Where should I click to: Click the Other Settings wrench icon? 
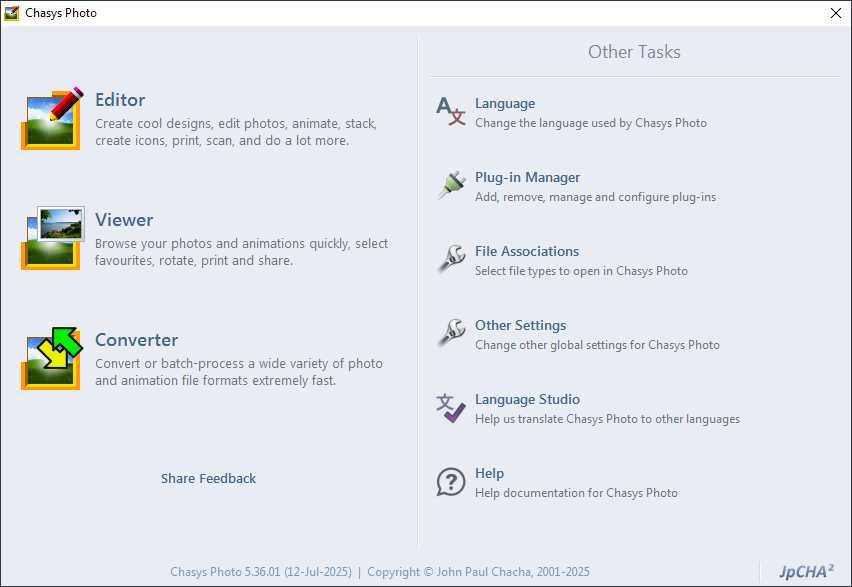[451, 333]
